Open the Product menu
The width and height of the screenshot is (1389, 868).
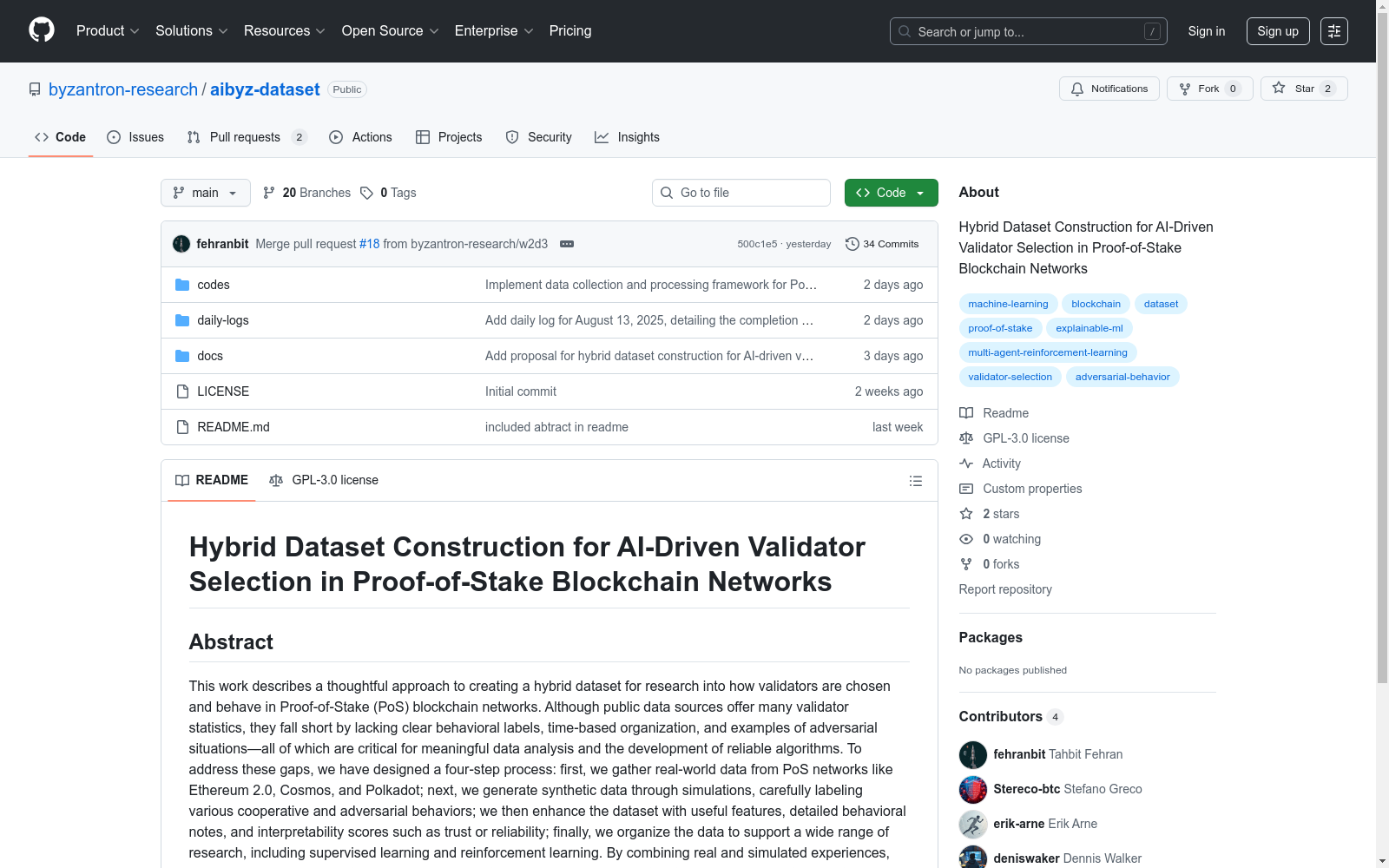[x=108, y=31]
